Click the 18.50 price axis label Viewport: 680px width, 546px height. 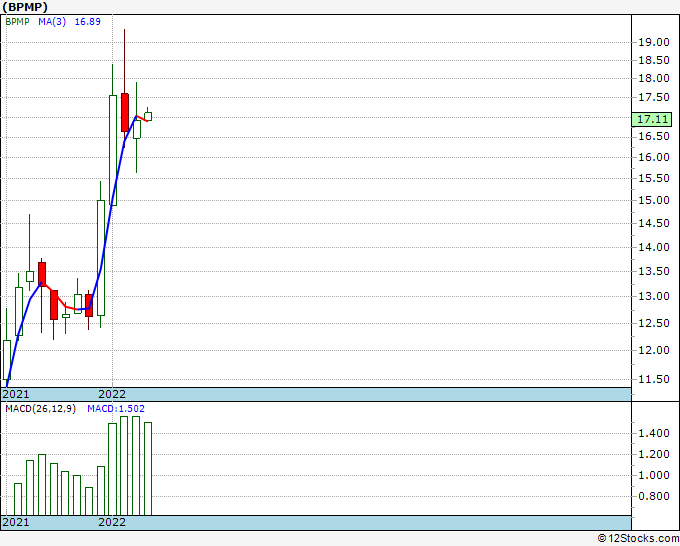pyautogui.click(x=654, y=60)
